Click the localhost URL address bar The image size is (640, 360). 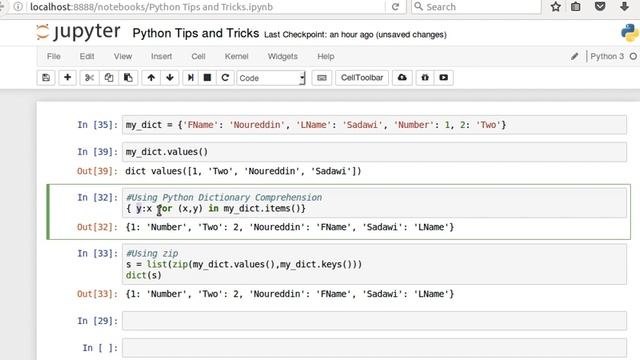point(207,7)
